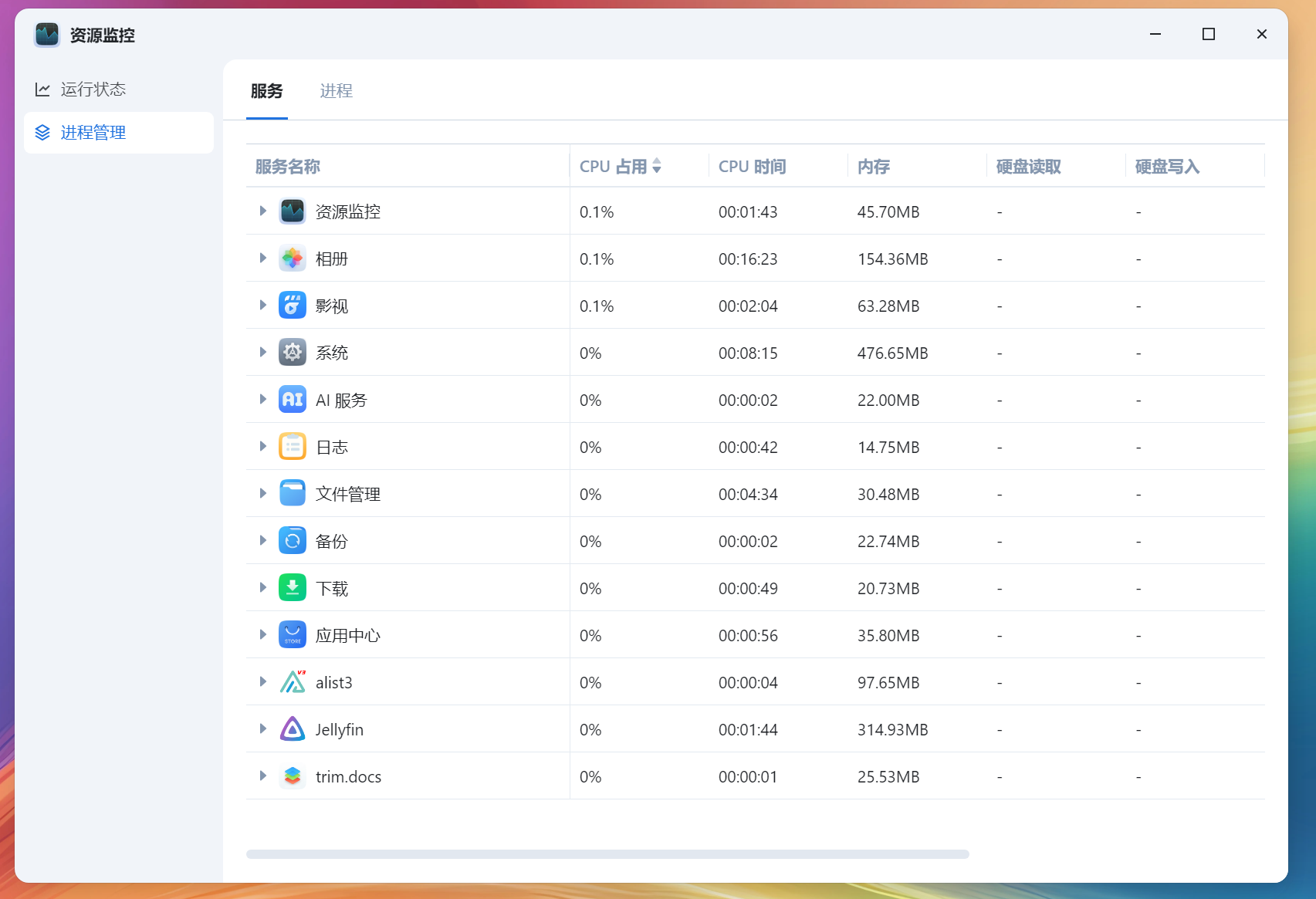Click the 63.28MB memory cell

tap(888, 306)
